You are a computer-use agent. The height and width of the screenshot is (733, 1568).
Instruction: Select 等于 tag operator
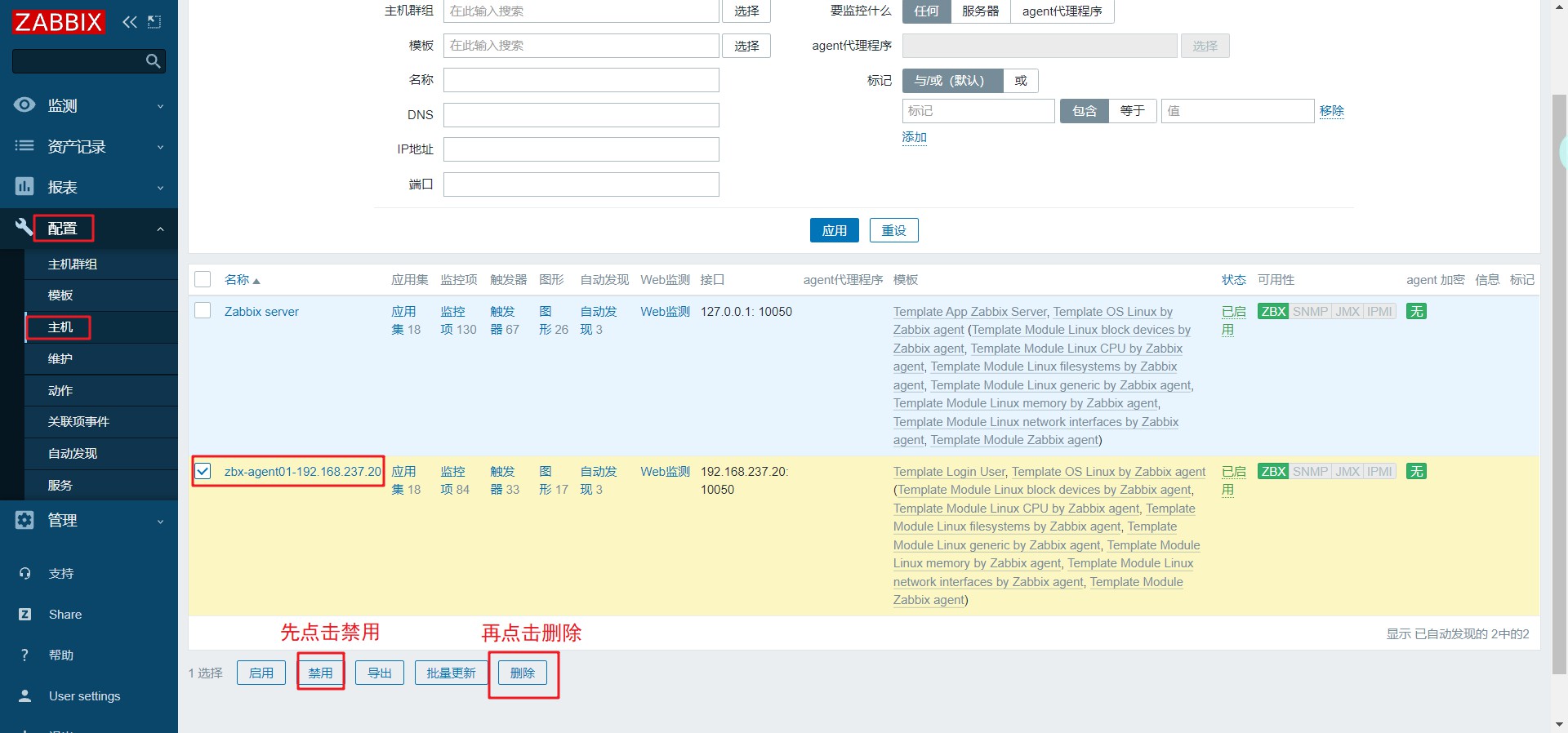pyautogui.click(x=1133, y=110)
